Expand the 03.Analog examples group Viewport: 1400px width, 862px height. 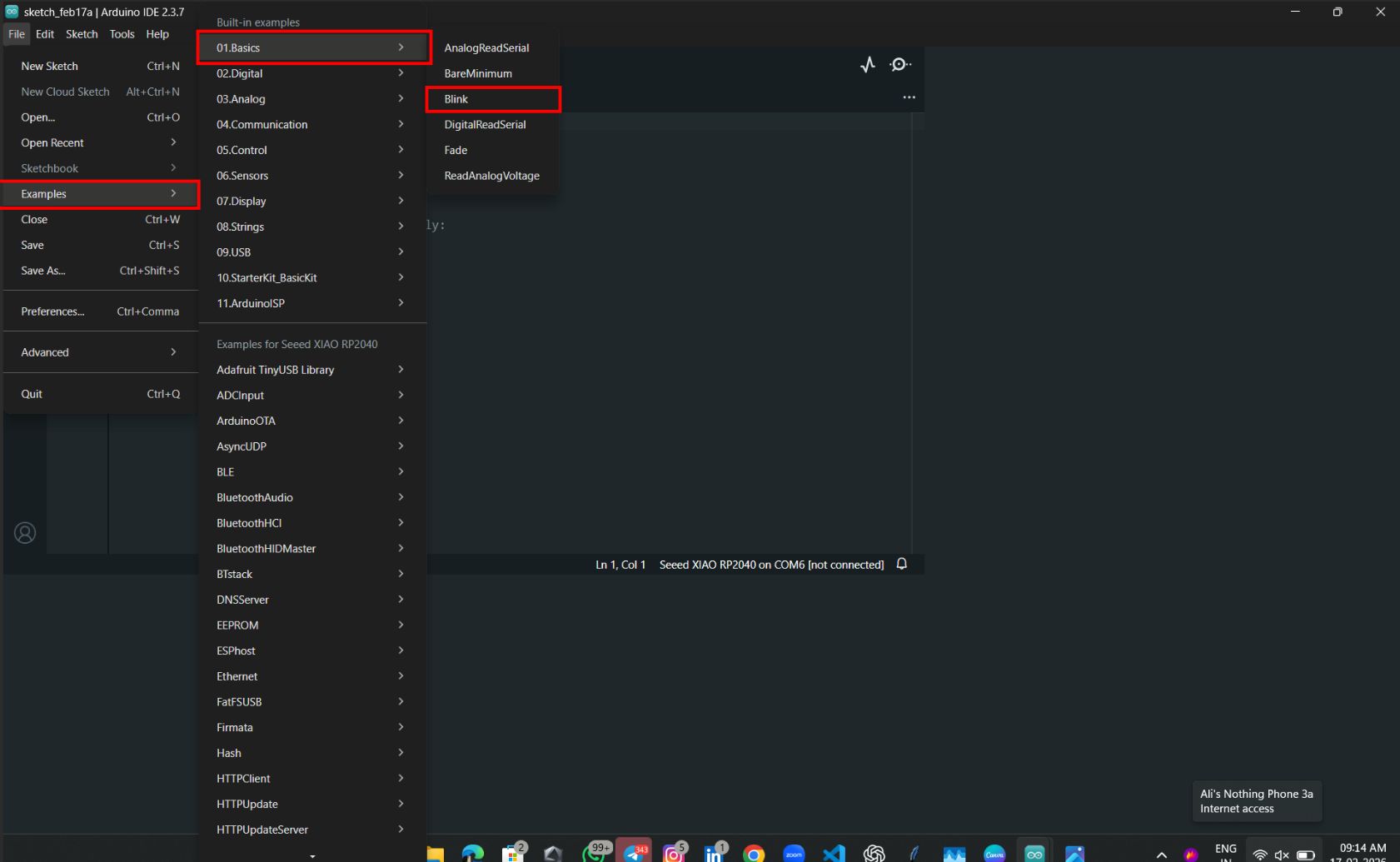313,99
